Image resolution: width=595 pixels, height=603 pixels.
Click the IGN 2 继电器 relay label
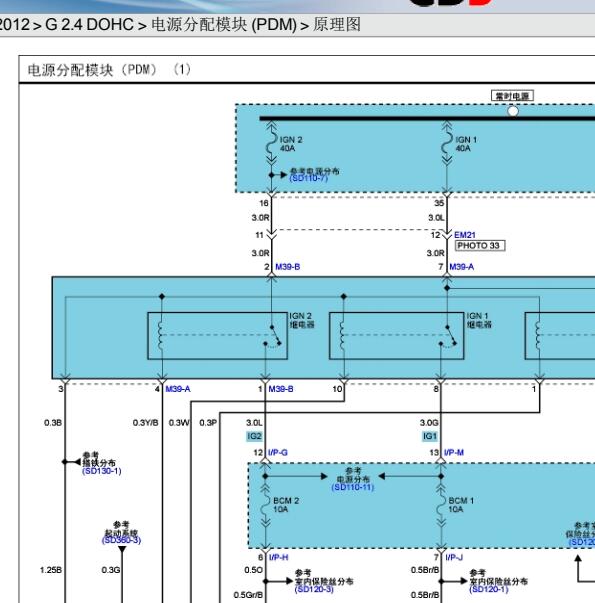pyautogui.click(x=302, y=320)
